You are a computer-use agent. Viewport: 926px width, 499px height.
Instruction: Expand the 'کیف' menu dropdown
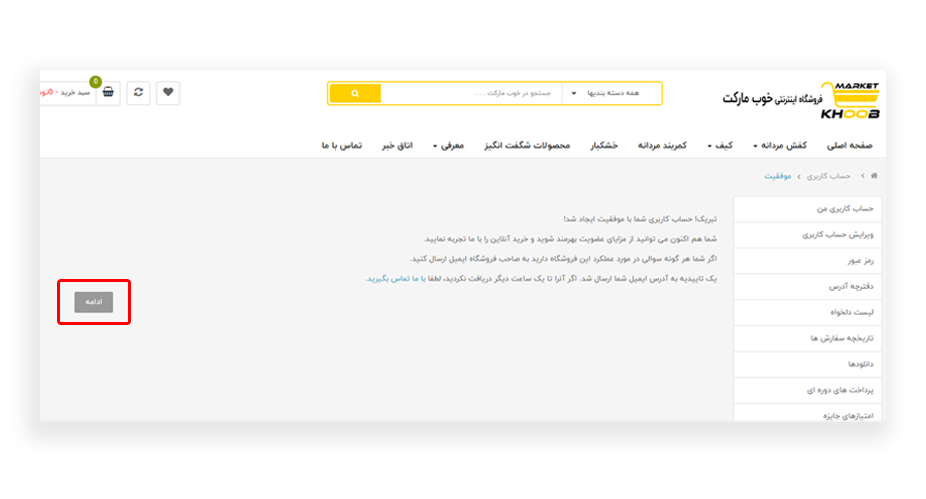[719, 146]
